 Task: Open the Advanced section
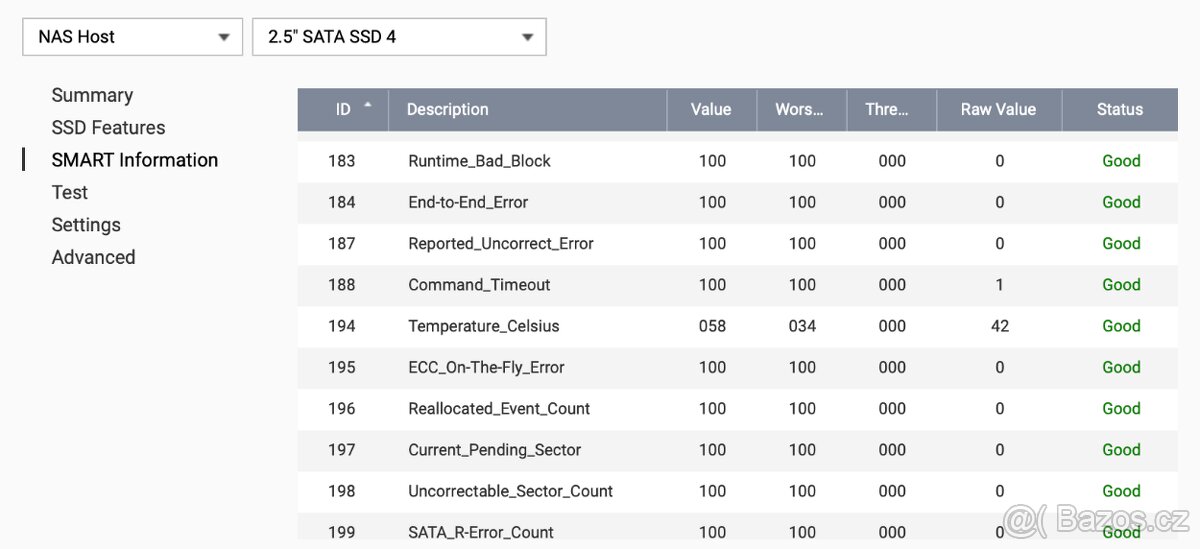coord(93,257)
